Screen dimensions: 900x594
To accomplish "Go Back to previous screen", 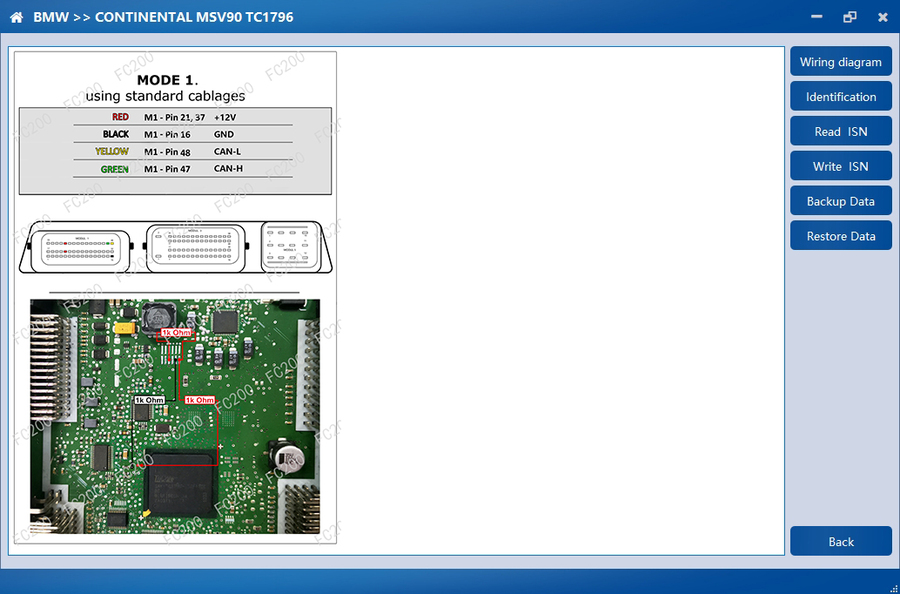I will pos(840,541).
